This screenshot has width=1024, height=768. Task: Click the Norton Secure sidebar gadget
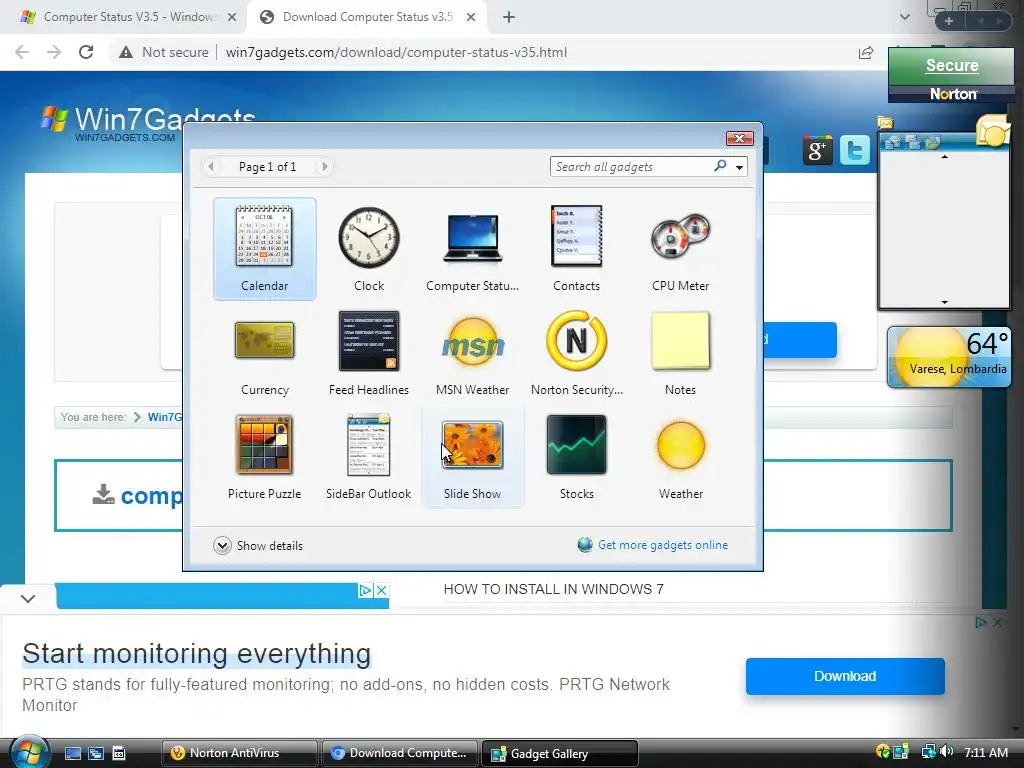tap(952, 75)
